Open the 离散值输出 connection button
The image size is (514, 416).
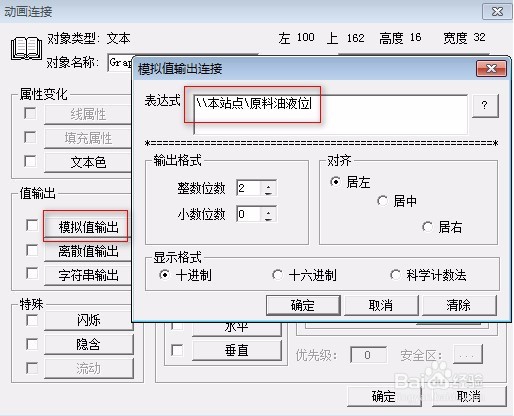[x=88, y=251]
